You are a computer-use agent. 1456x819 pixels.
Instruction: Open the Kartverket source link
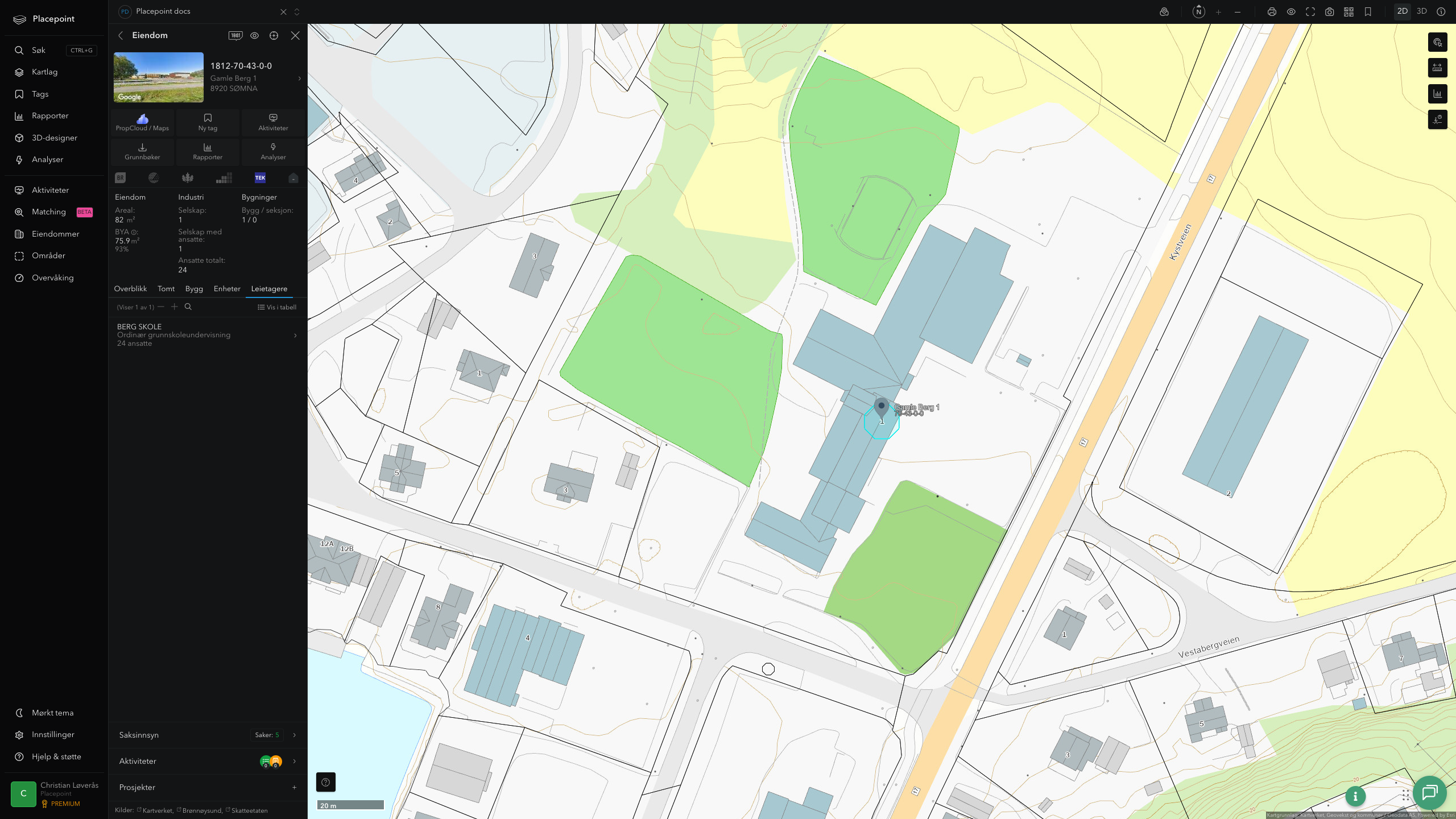[158, 810]
